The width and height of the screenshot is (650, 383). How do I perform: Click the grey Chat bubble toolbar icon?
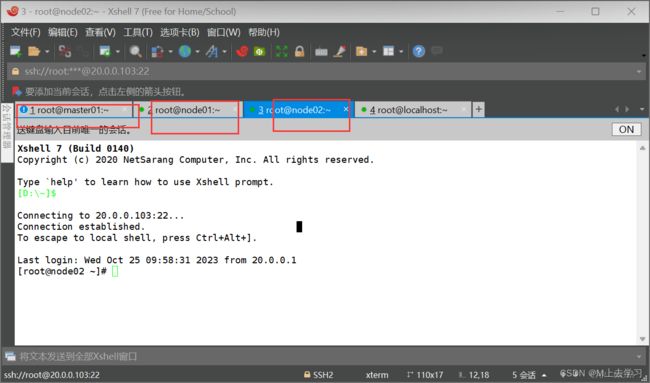(437, 51)
